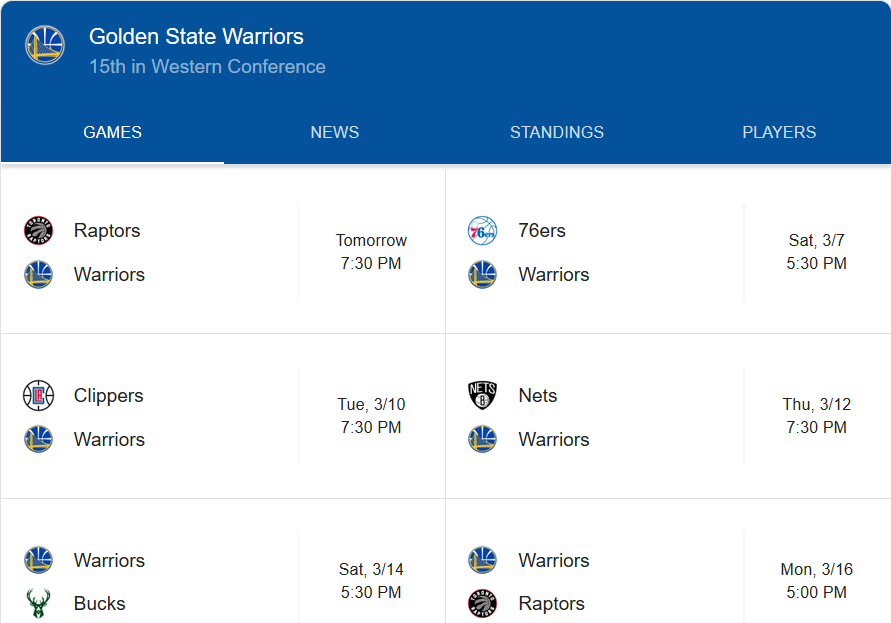Image resolution: width=891 pixels, height=623 pixels.
Task: Click Warriors logo in the Clippers matchup
Action: [x=38, y=439]
